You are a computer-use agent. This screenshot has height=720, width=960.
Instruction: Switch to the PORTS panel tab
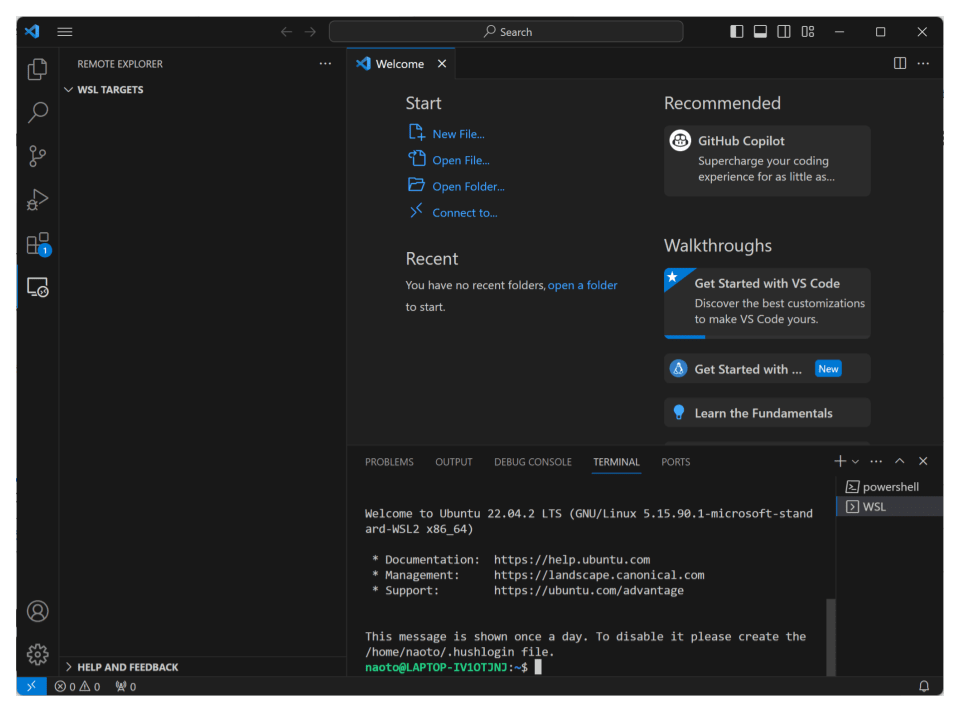675,462
